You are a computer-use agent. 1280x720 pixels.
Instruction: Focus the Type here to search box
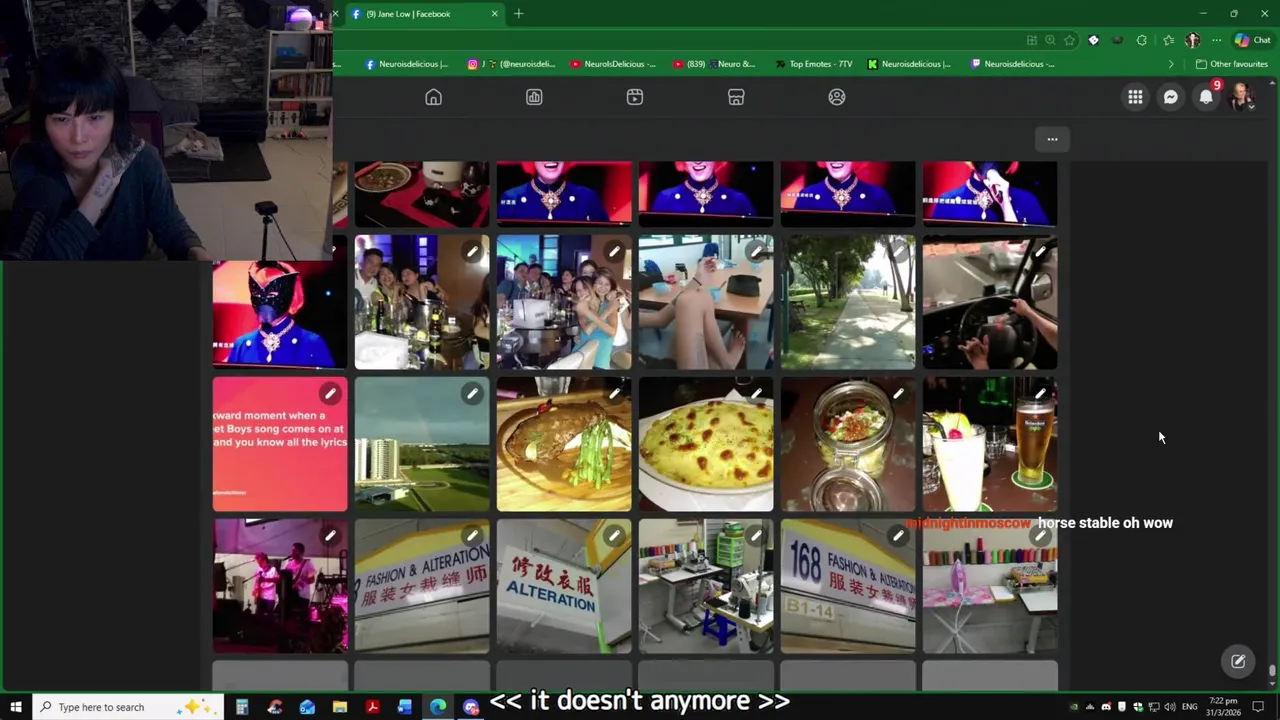[x=128, y=707]
